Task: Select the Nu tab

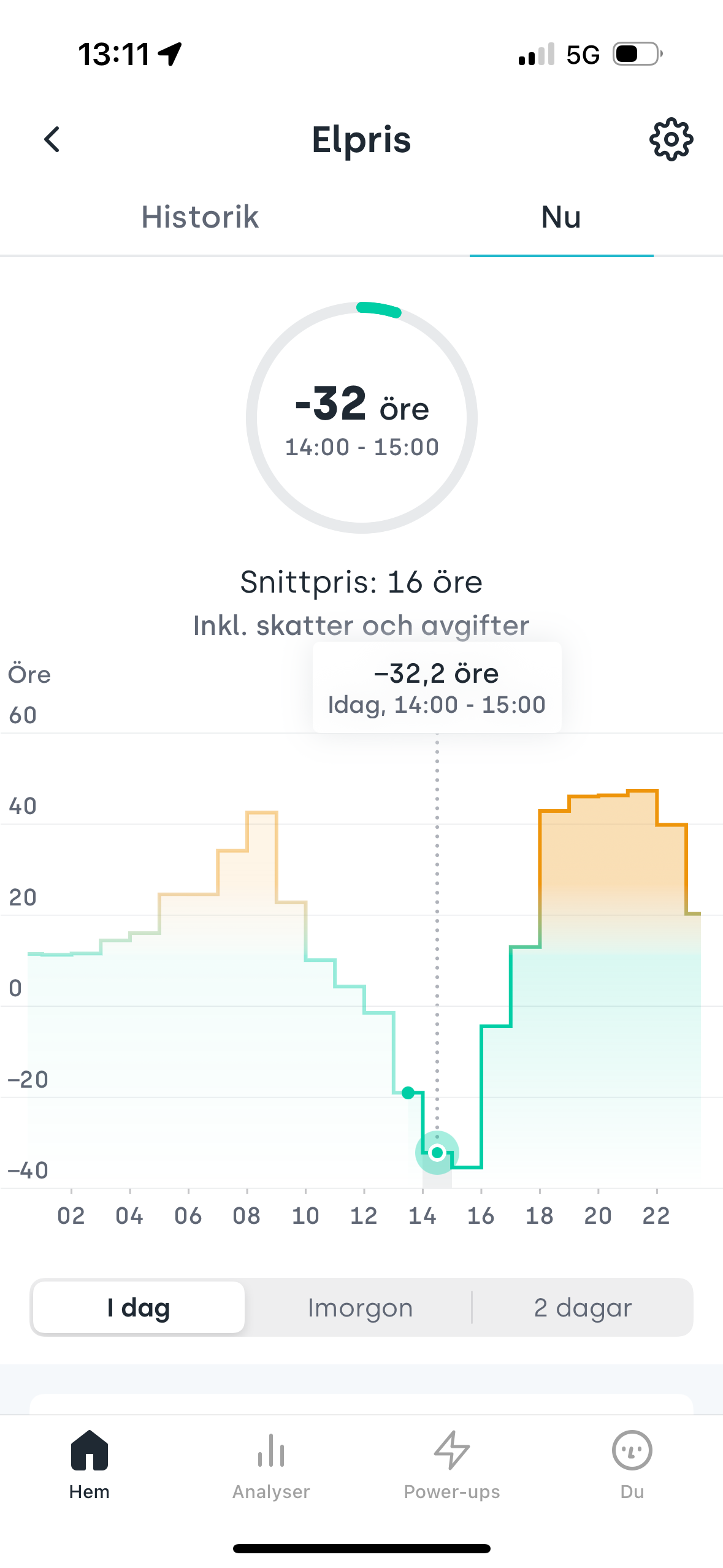Action: 561,217
